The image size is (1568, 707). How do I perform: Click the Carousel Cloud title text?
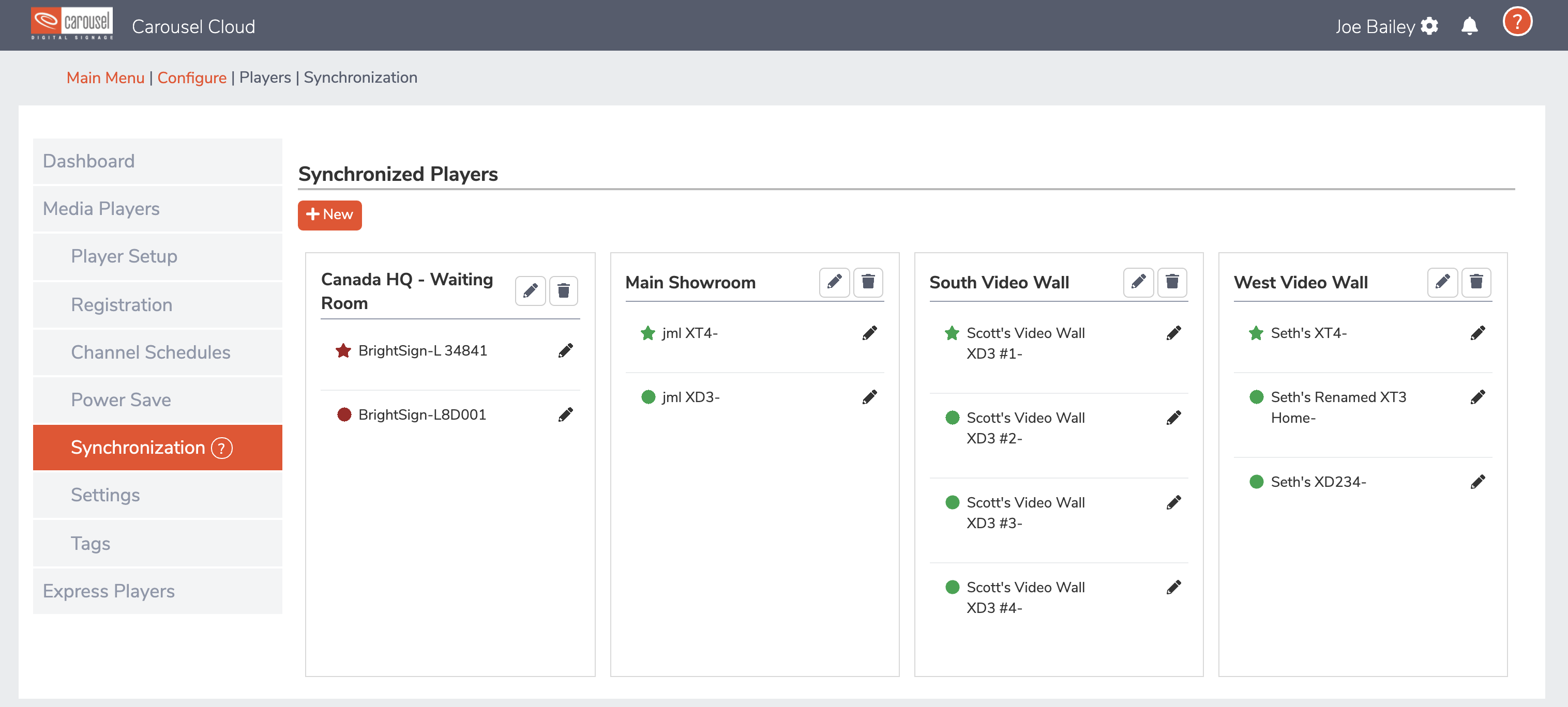193,27
